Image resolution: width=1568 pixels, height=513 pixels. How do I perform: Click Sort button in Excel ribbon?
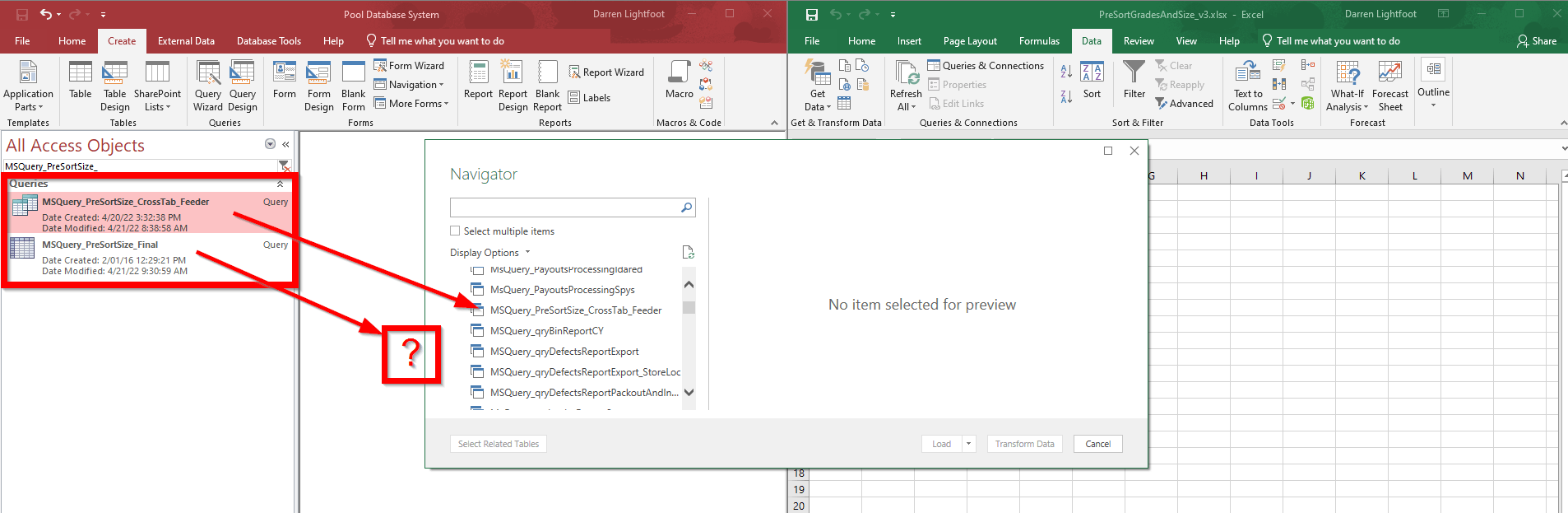[x=1092, y=80]
